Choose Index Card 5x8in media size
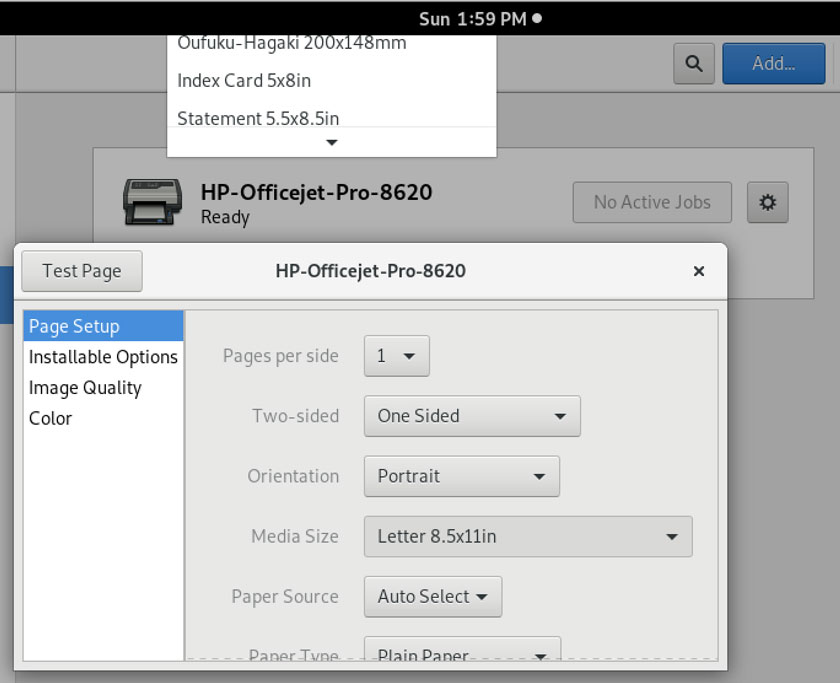The image size is (840, 683). click(x=332, y=80)
